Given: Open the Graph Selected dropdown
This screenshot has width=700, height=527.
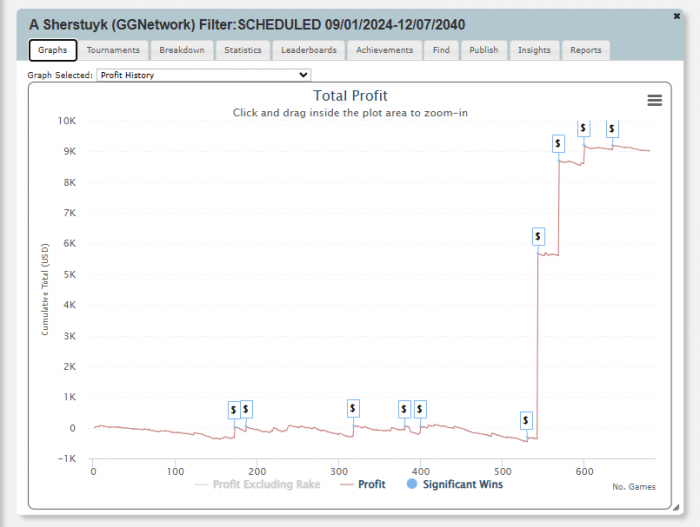Looking at the screenshot, I should click(x=204, y=75).
